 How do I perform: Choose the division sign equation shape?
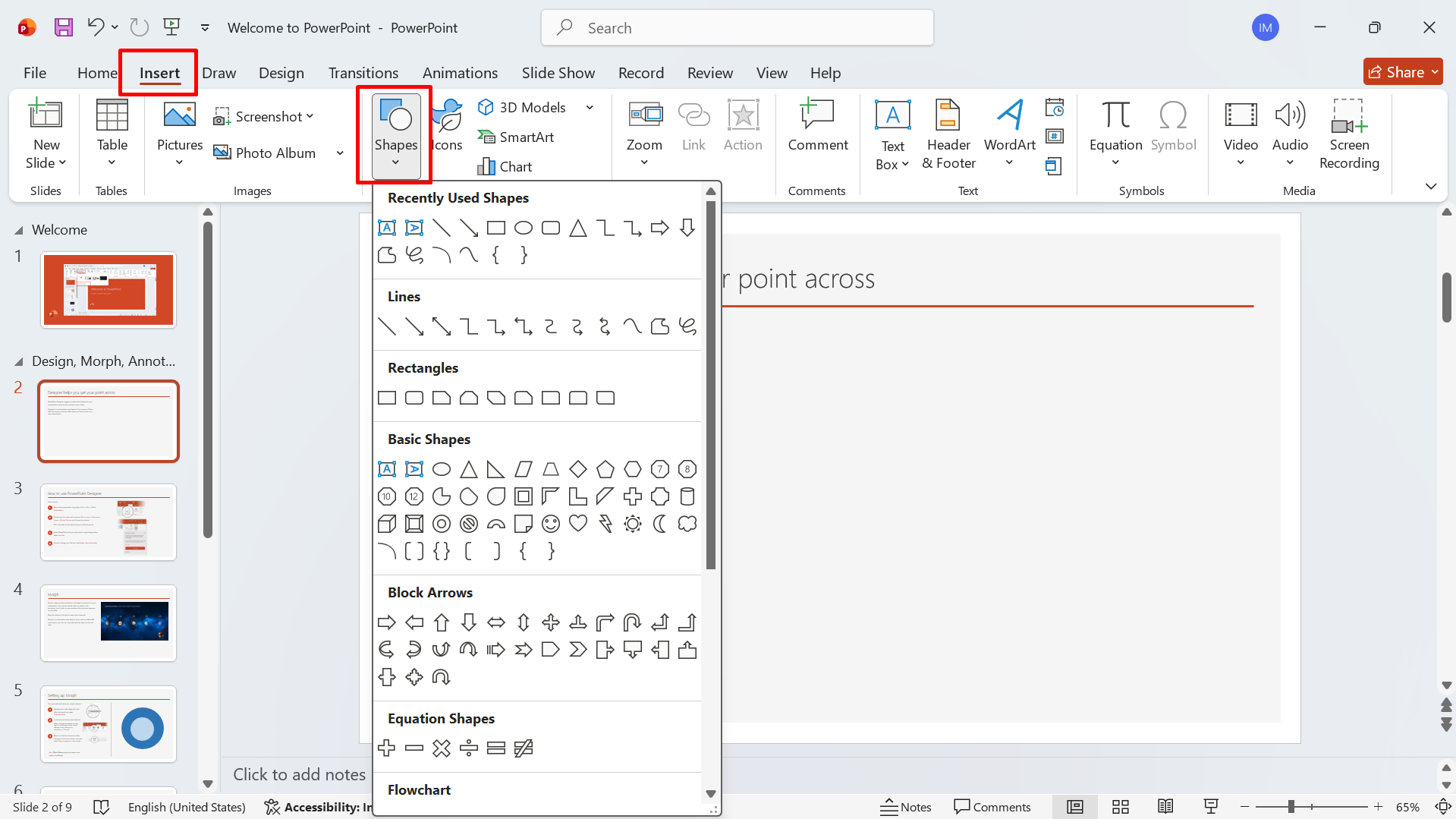point(469,748)
